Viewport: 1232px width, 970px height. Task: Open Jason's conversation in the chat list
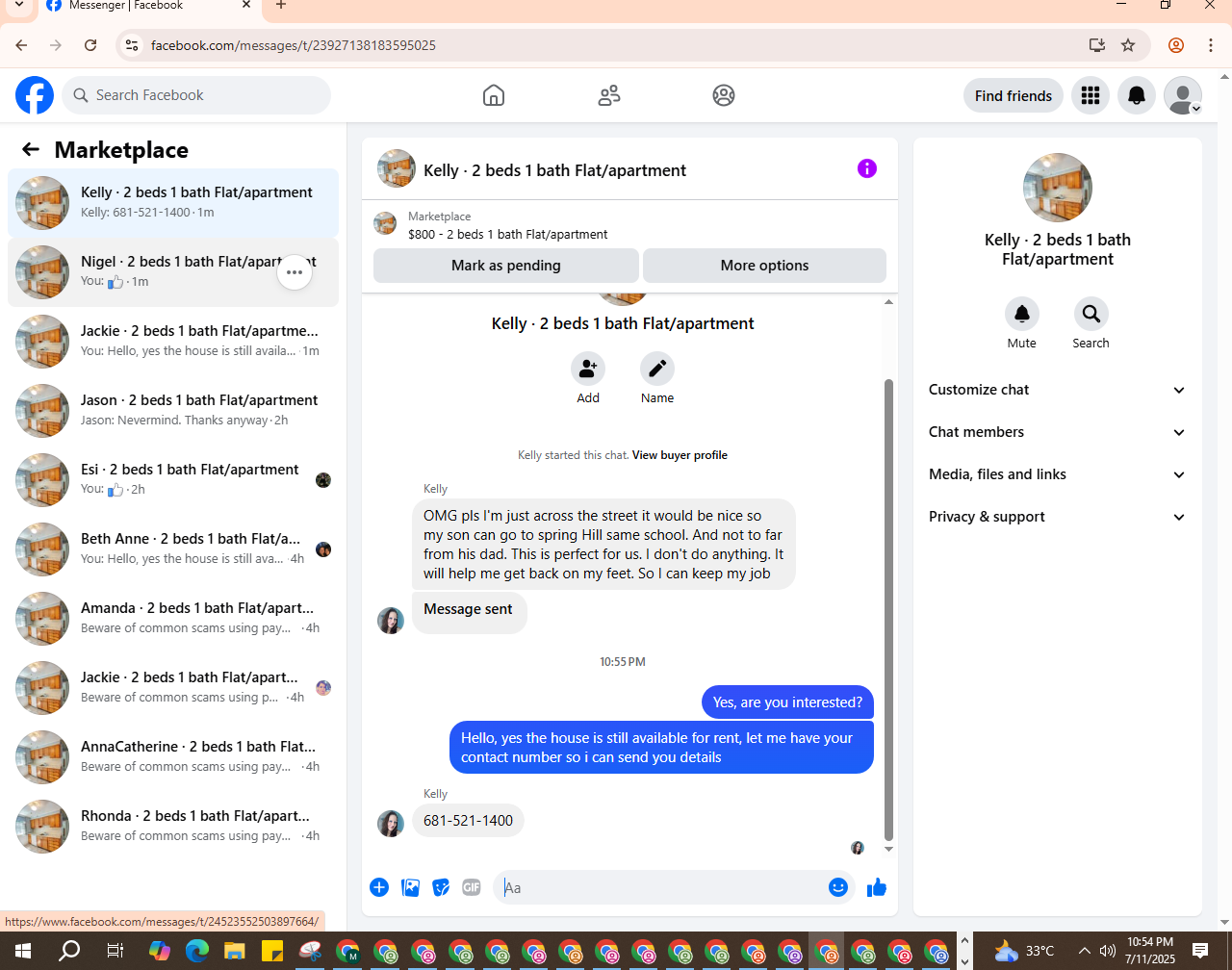click(173, 411)
